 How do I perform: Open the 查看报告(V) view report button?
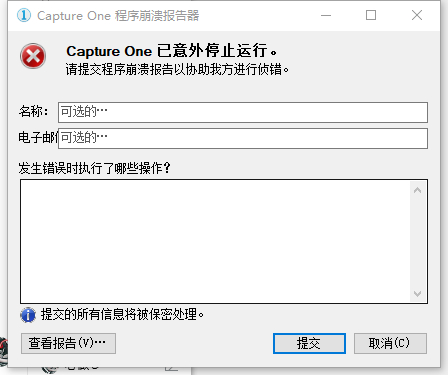(68, 343)
